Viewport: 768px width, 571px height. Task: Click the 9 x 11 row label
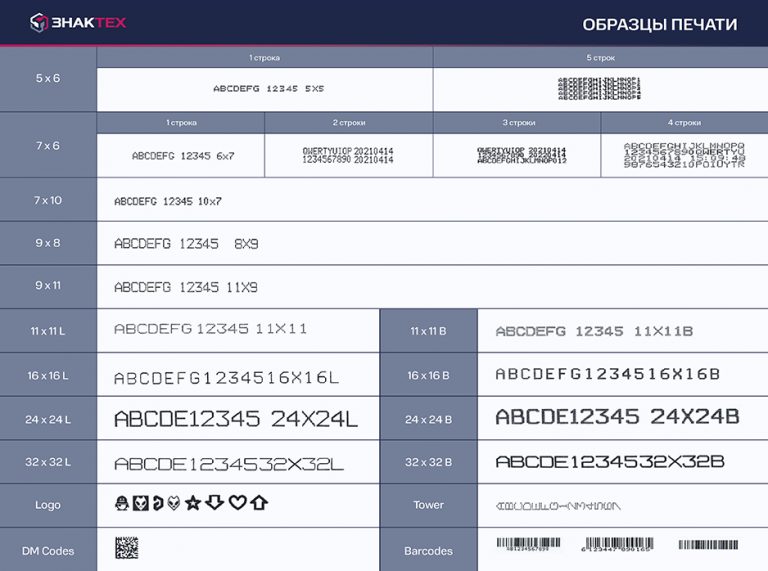pos(48,286)
